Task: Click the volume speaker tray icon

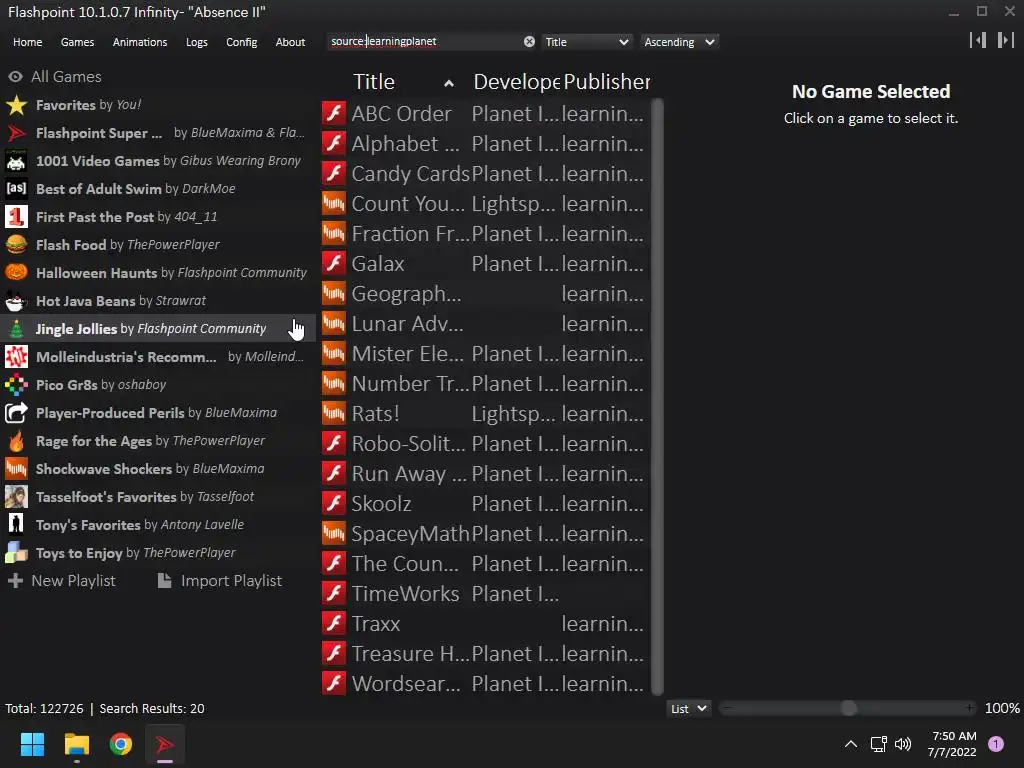Action: point(903,744)
